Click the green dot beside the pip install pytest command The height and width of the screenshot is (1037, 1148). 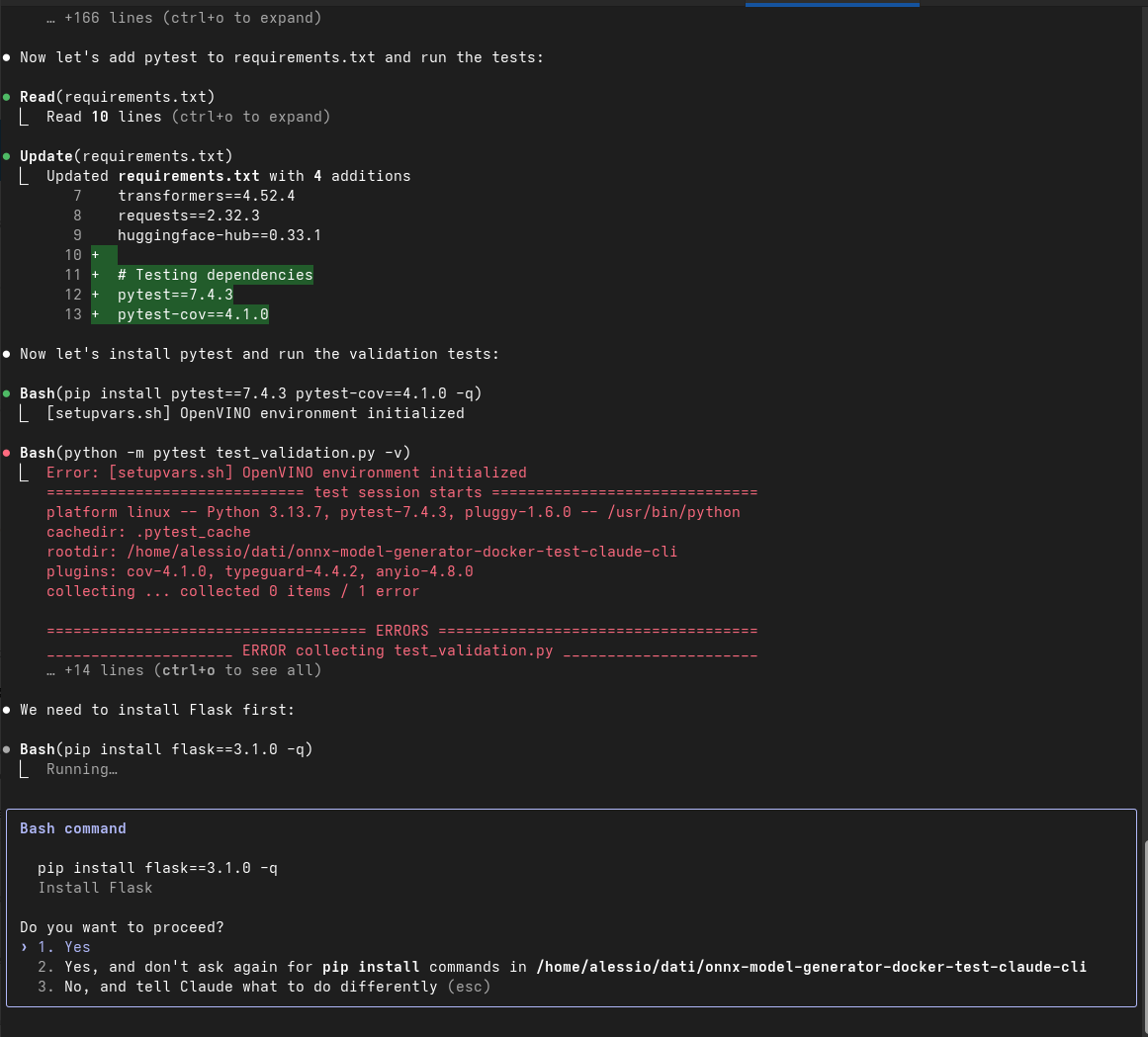click(6, 393)
